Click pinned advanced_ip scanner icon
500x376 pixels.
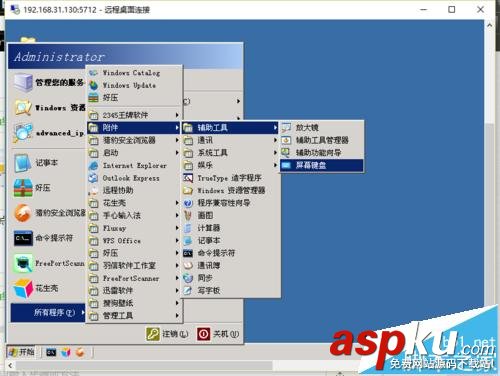(23, 133)
